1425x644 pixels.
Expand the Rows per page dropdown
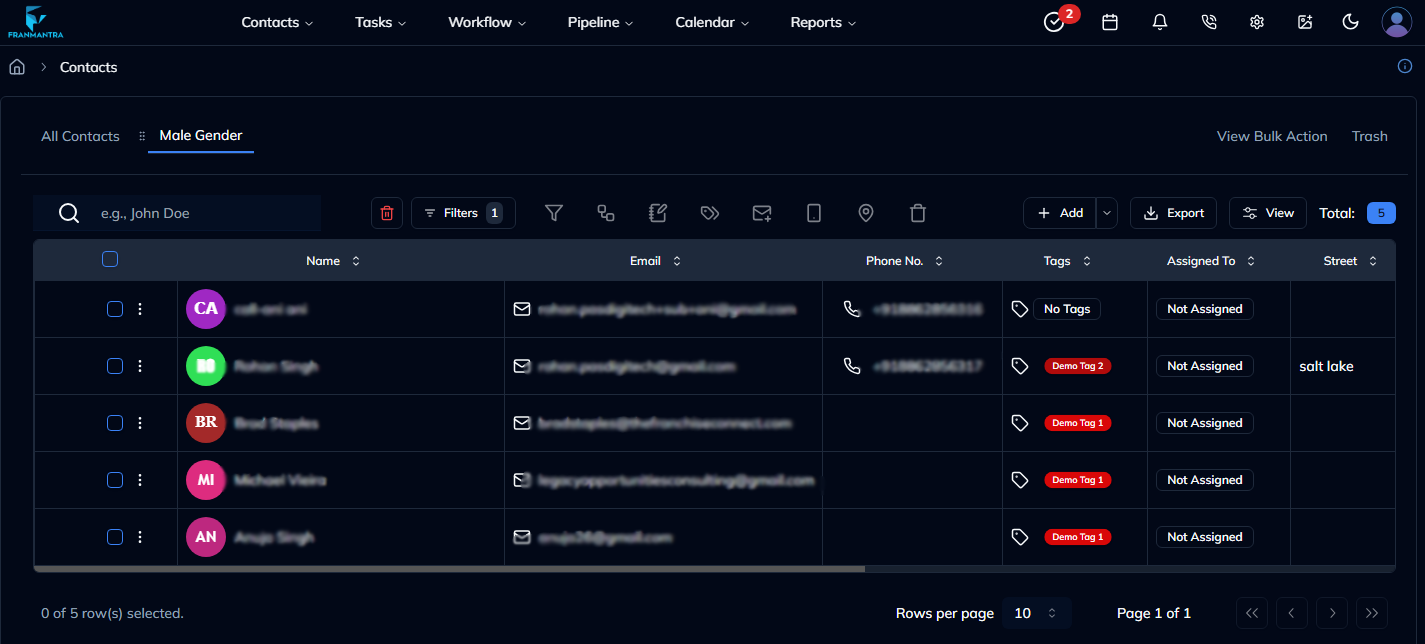(x=1036, y=613)
